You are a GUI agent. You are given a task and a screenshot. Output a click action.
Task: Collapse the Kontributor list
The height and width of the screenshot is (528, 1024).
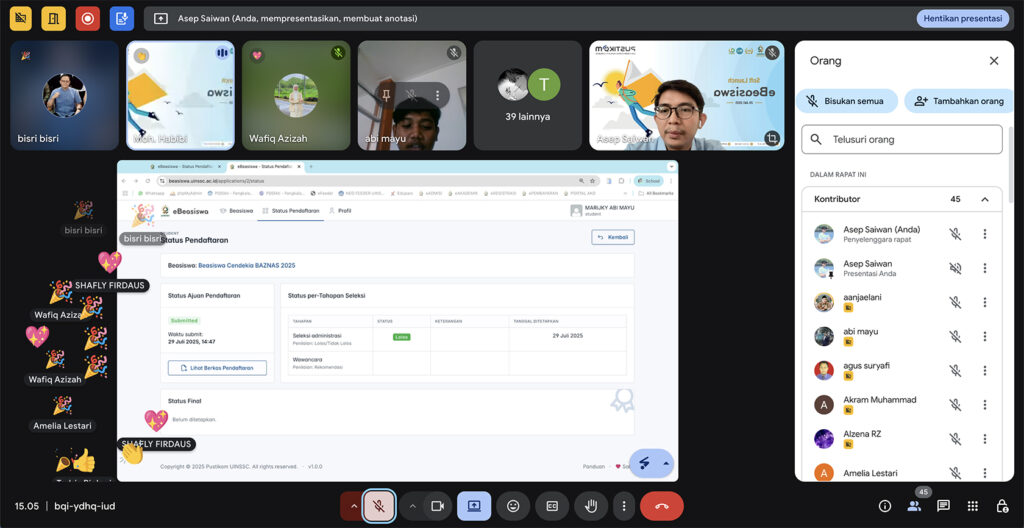(x=984, y=199)
